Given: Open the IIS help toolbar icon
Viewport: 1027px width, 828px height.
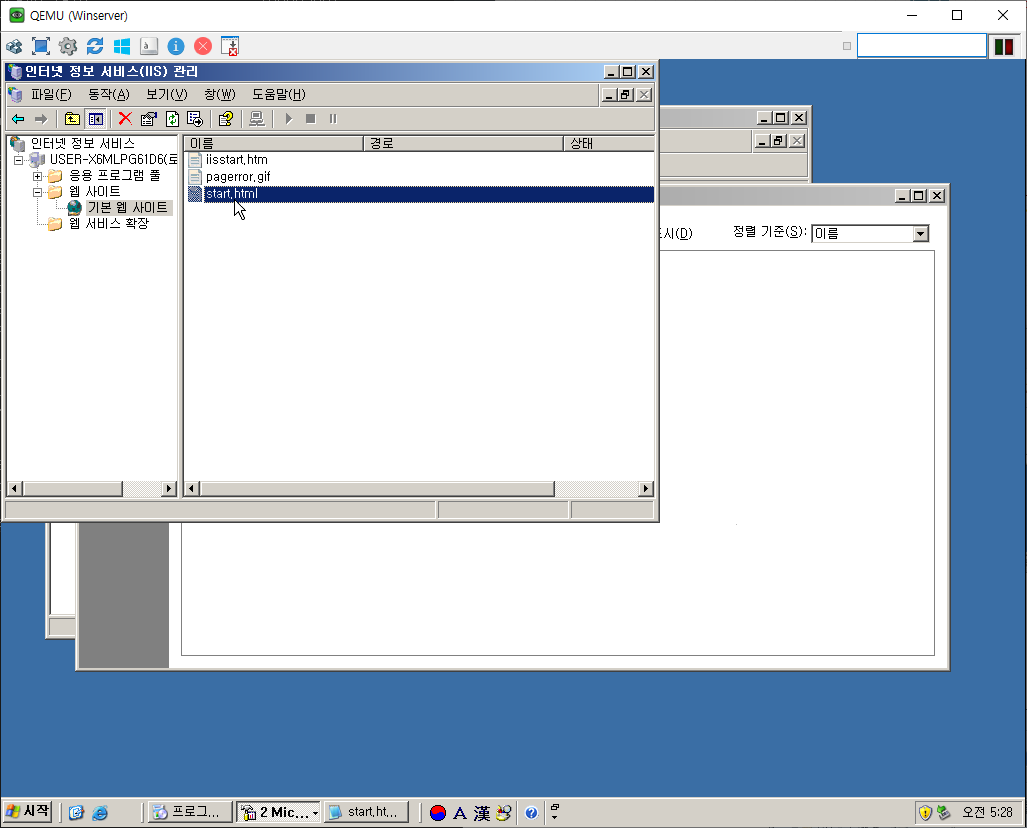Looking at the screenshot, I should 226,119.
